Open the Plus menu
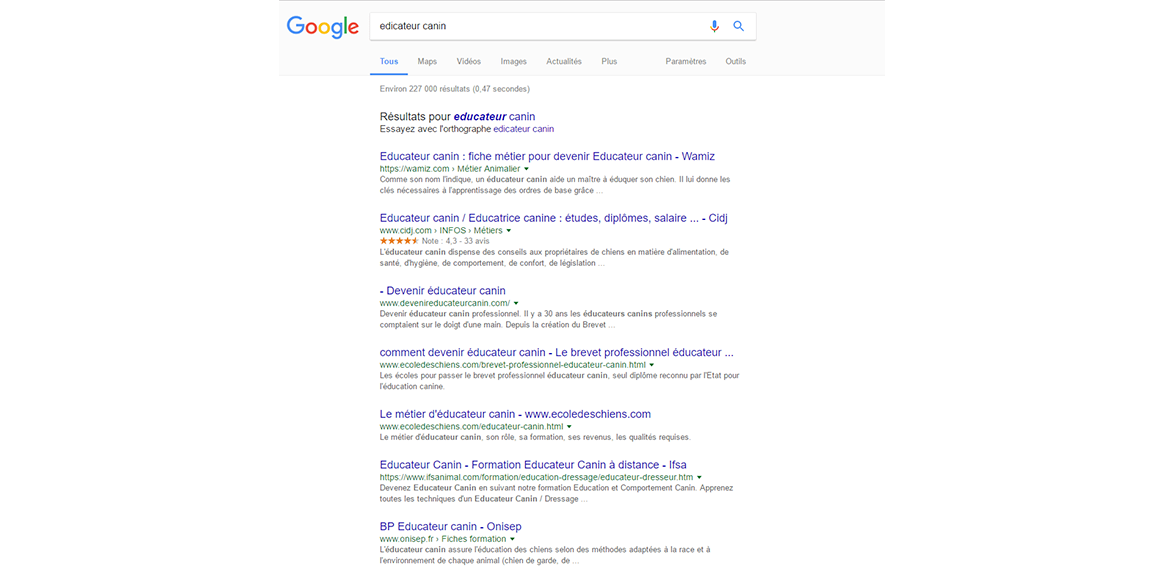 tap(609, 62)
